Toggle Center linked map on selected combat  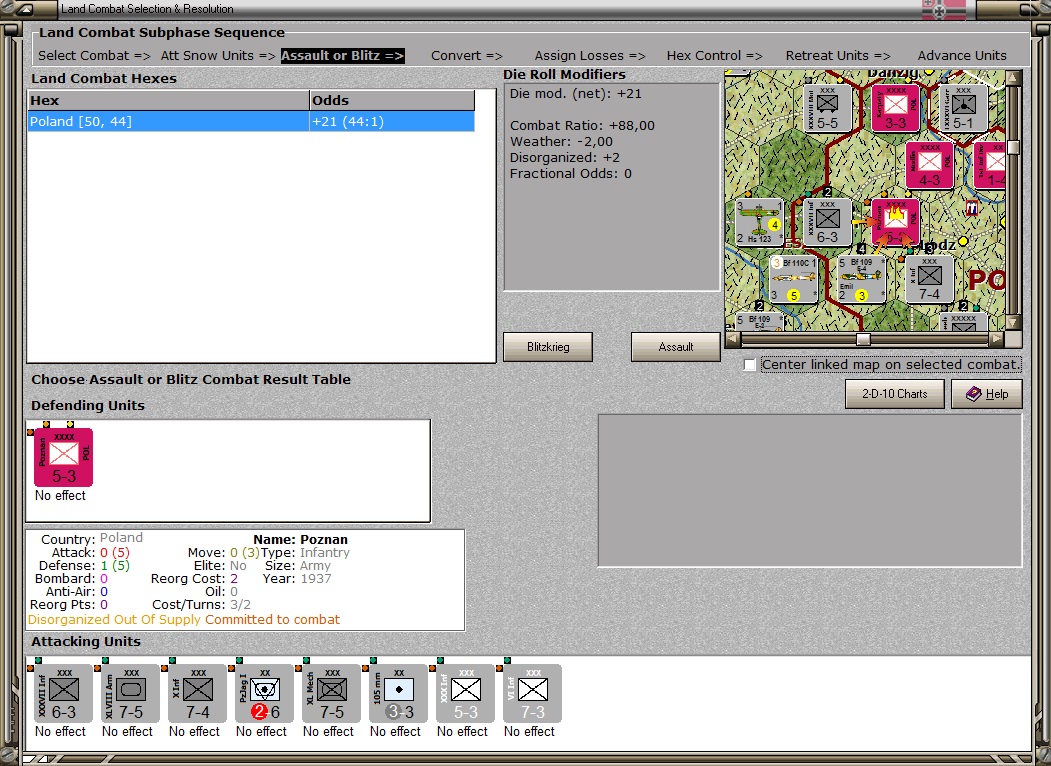[x=750, y=365]
